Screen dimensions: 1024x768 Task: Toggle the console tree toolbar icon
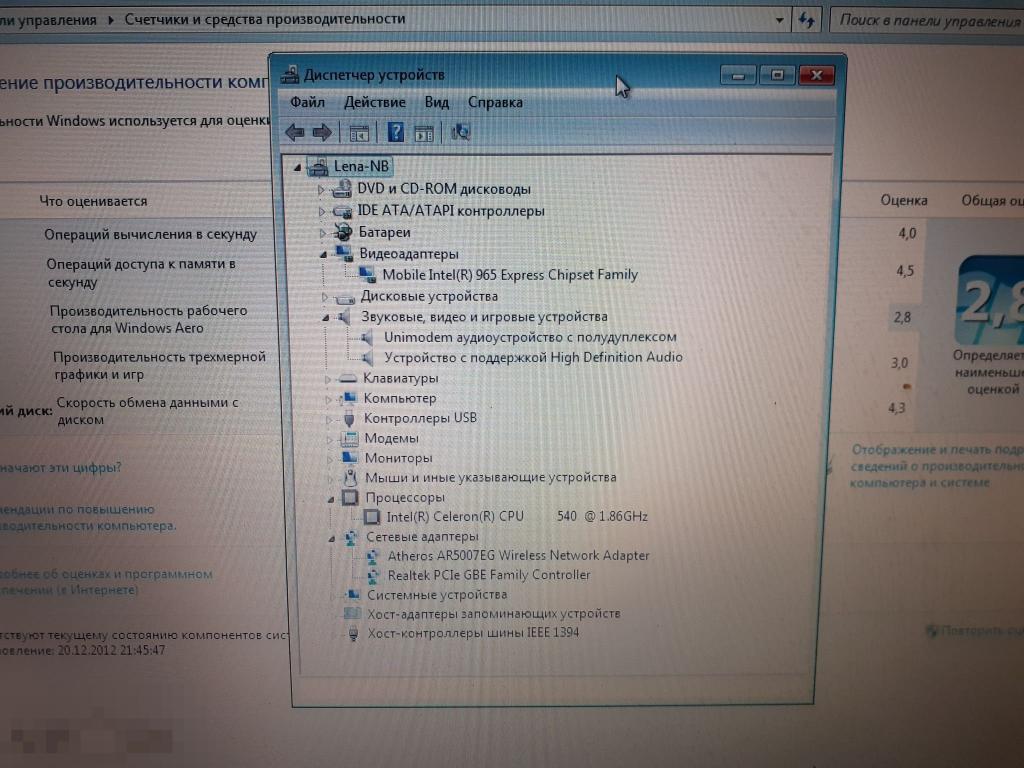coord(359,133)
